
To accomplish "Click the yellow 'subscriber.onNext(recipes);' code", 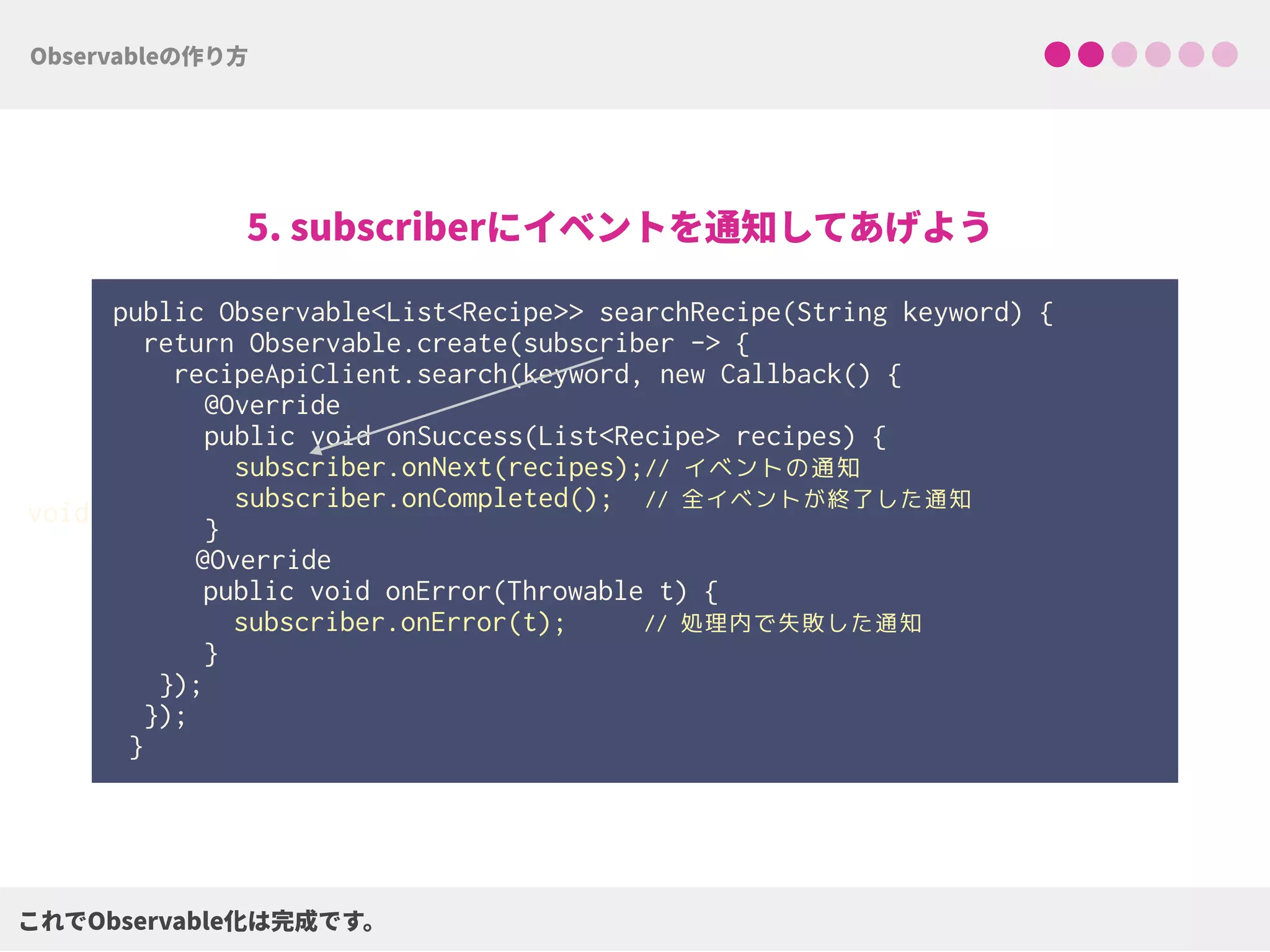I will point(438,467).
